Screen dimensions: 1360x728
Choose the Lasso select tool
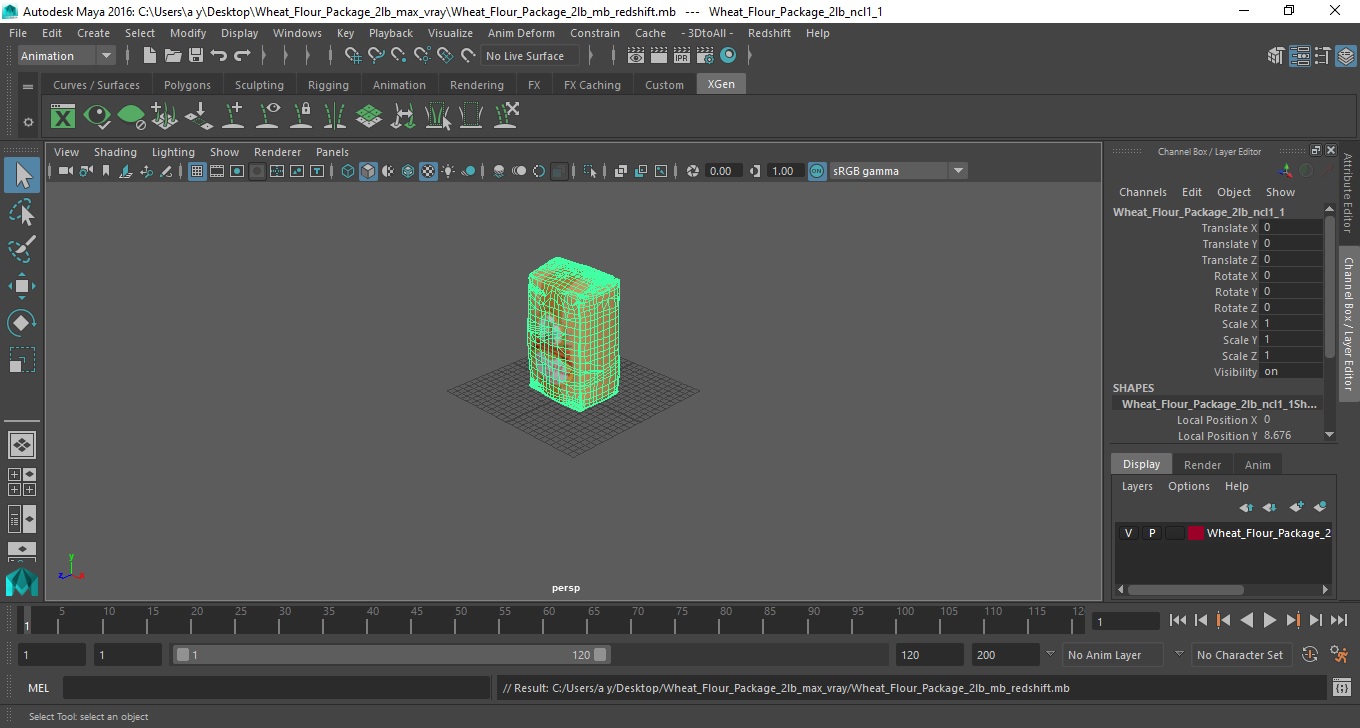(x=22, y=213)
